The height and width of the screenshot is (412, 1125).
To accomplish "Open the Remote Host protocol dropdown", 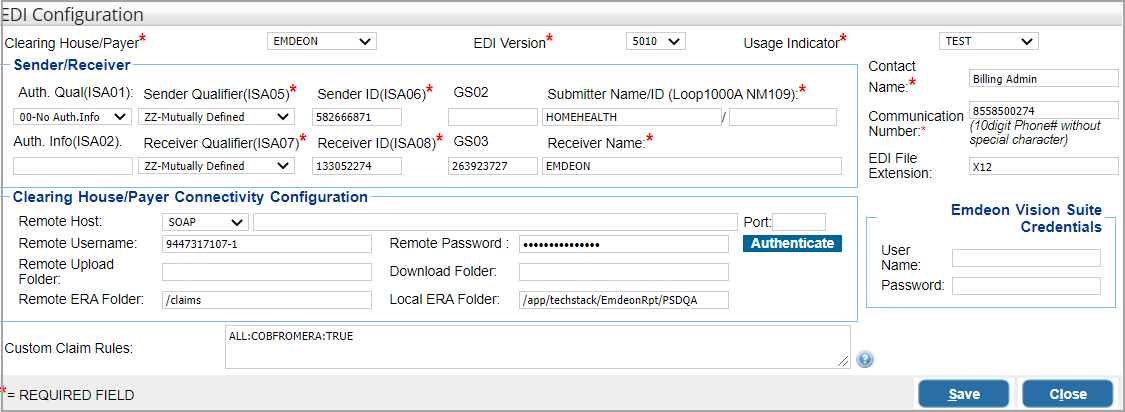I will click(x=205, y=221).
